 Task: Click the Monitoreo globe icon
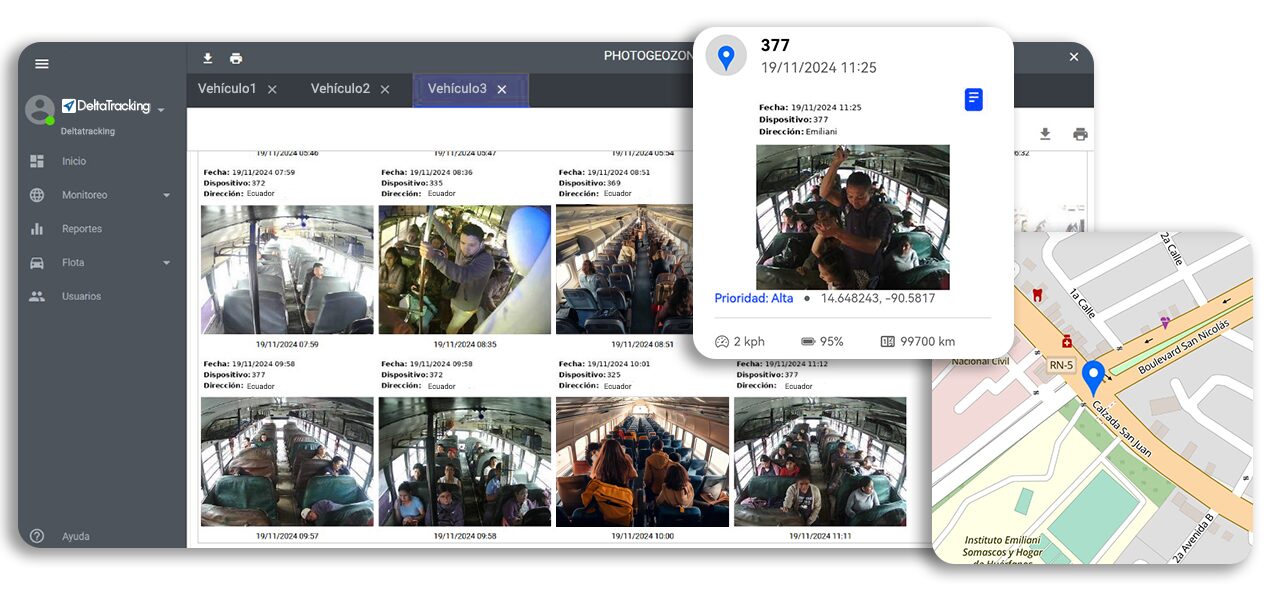[37, 195]
